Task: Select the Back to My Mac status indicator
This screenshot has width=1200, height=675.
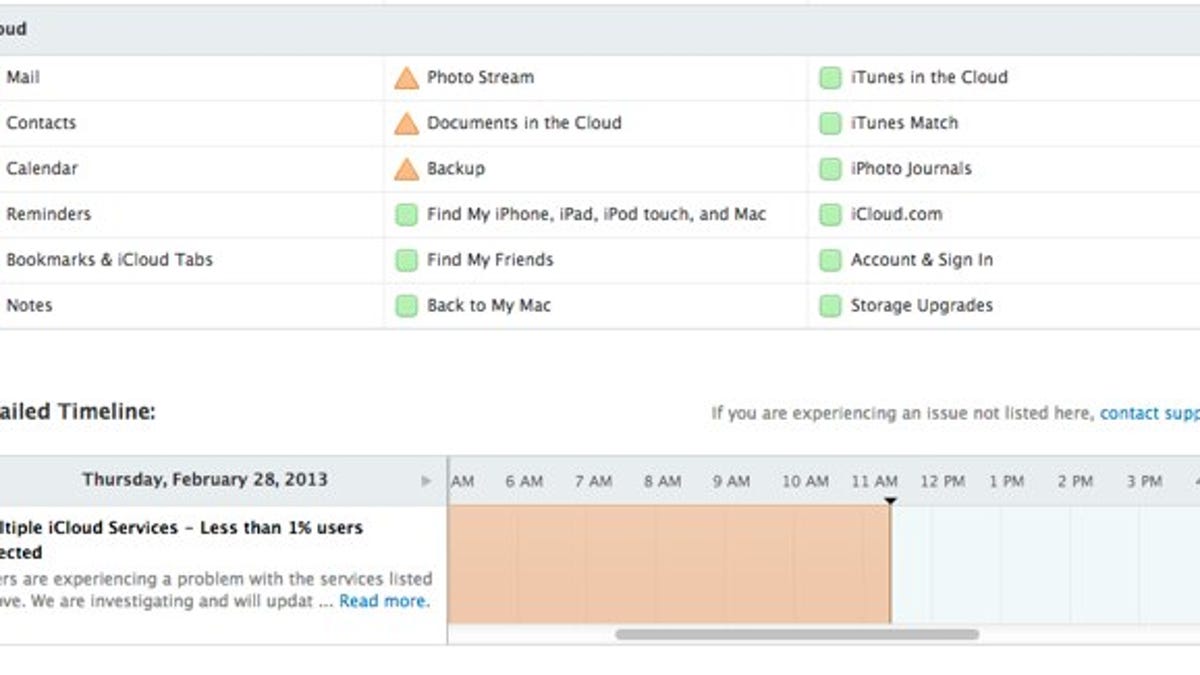Action: [406, 305]
